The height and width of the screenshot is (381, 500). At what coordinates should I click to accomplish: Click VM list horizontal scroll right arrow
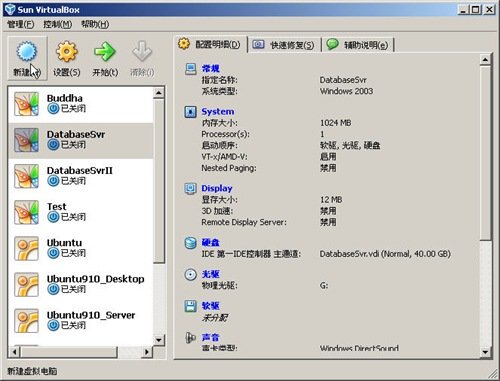tap(147, 352)
